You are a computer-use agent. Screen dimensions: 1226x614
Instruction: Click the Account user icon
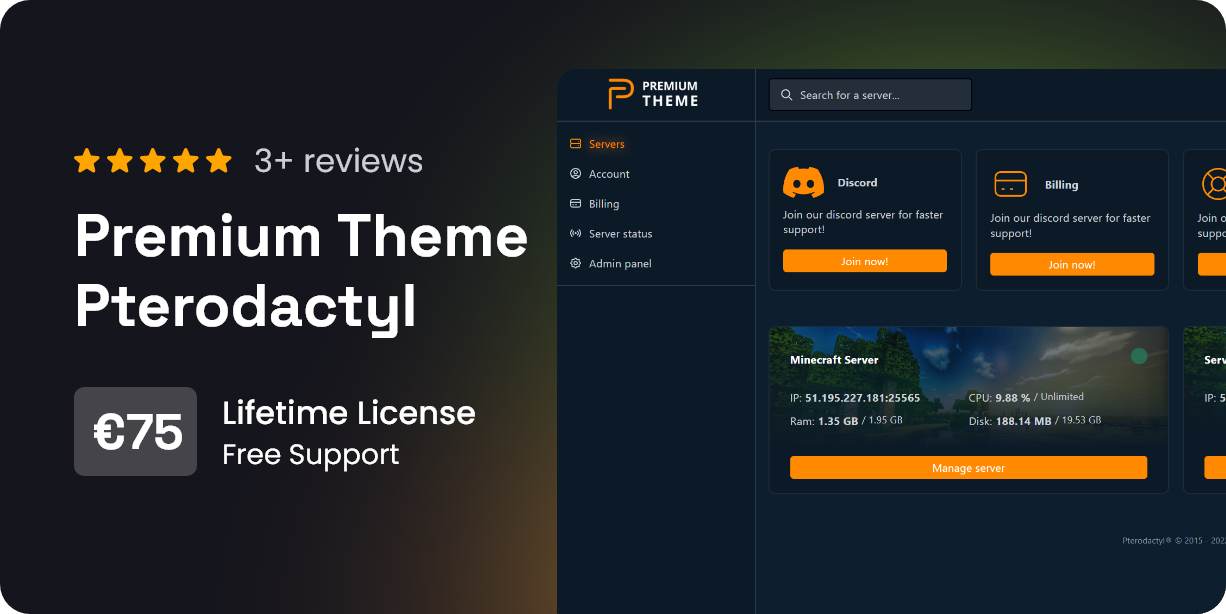[575, 174]
